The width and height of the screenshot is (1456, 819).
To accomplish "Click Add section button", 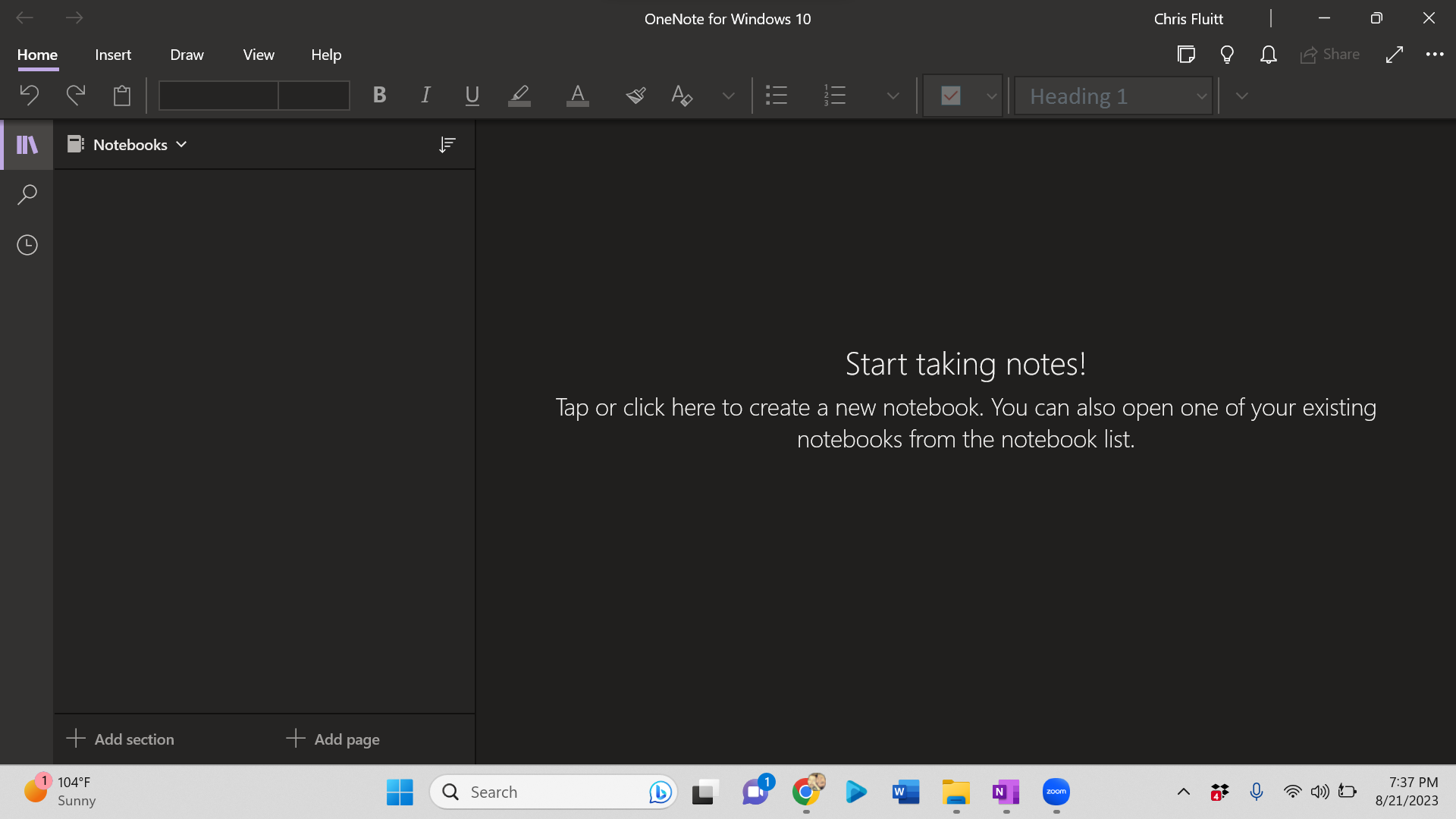I will (x=121, y=739).
